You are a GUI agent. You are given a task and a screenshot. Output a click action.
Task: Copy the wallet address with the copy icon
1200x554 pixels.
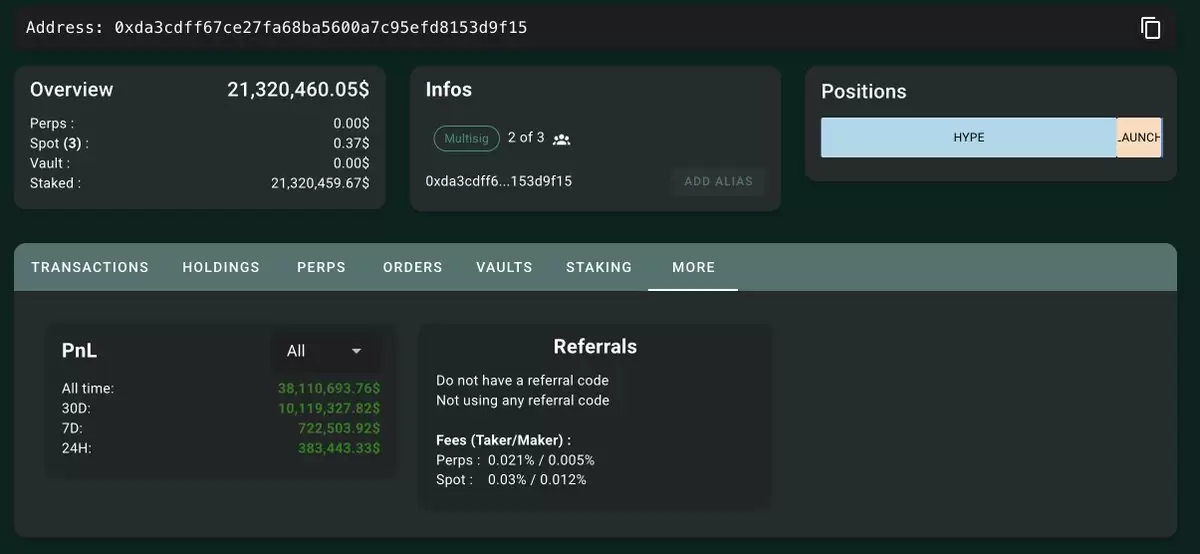1151,28
